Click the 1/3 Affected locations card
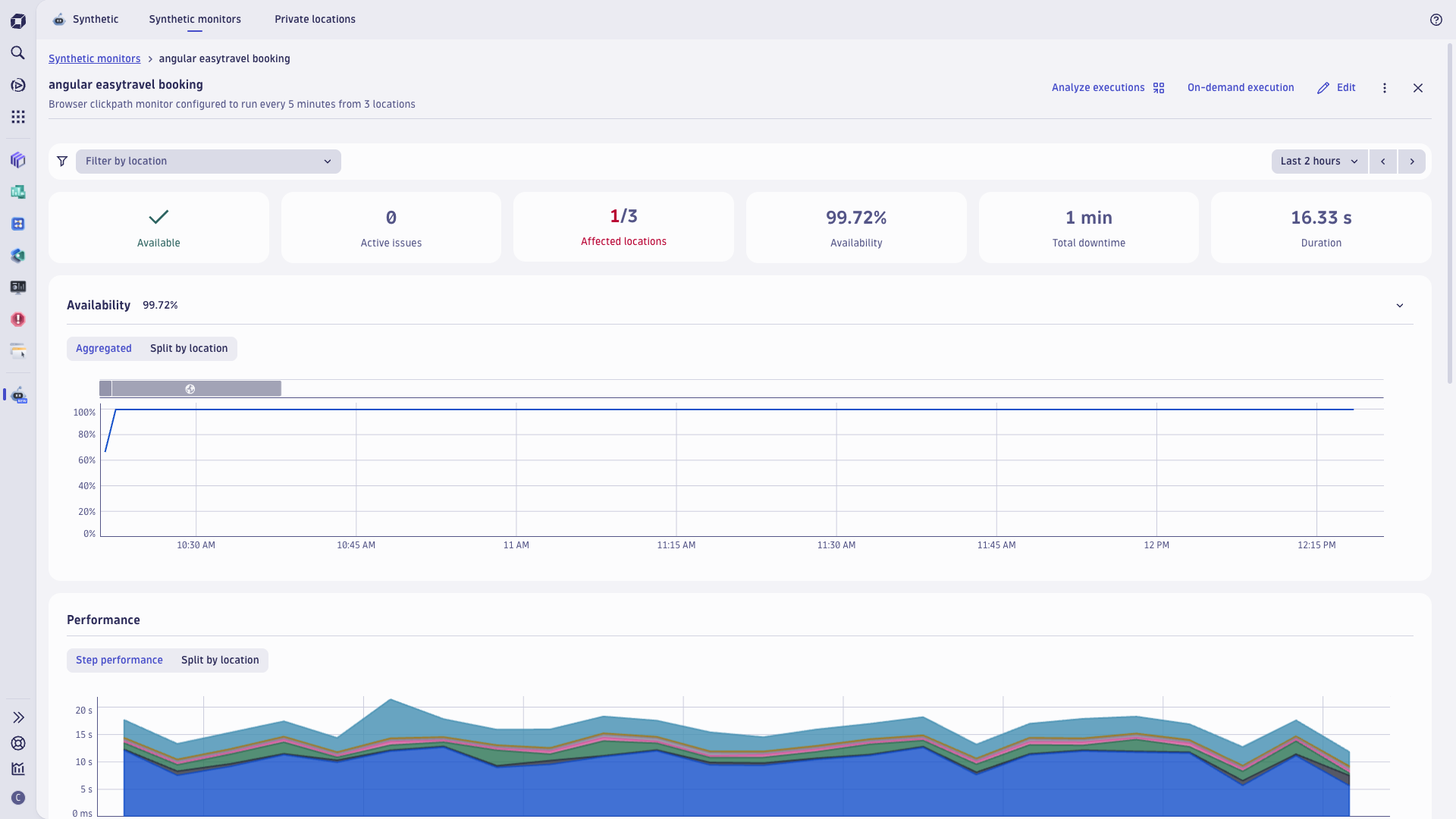Screen dimensions: 1456x819 click(x=623, y=227)
